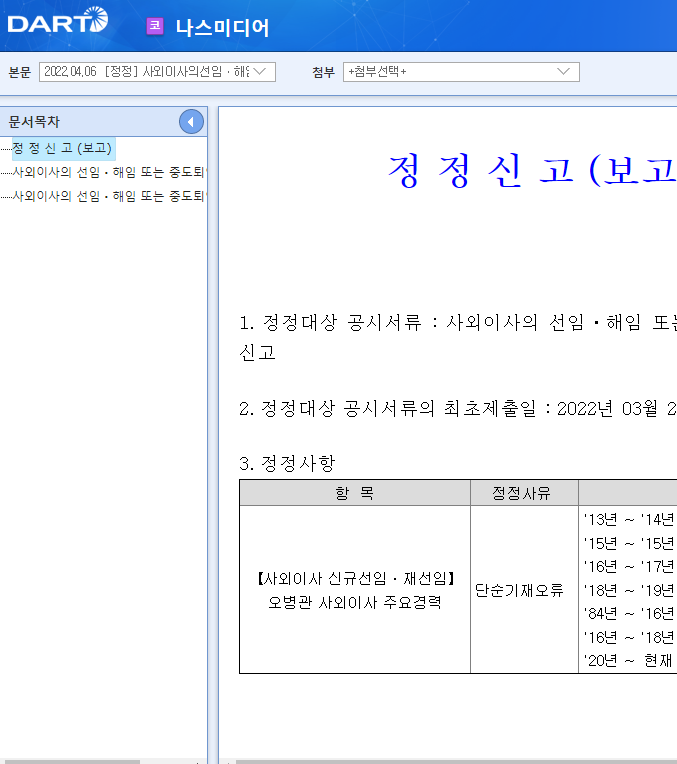Click the purple 코 KOSDAQ market badge
The width and height of the screenshot is (677, 764).
[155, 26]
